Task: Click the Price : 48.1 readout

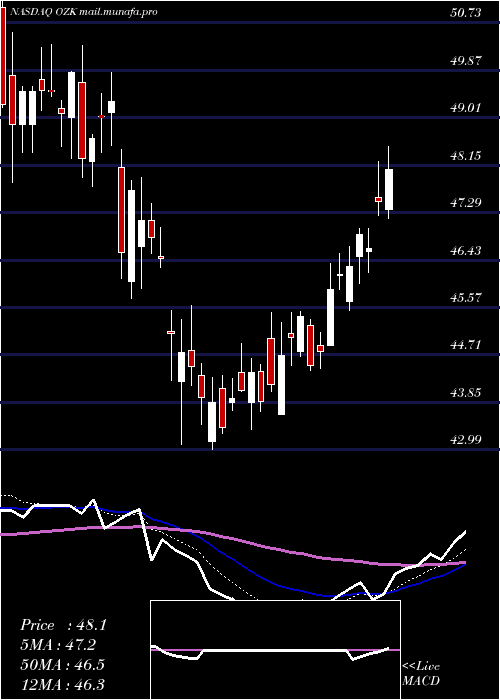Action: (x=63, y=625)
